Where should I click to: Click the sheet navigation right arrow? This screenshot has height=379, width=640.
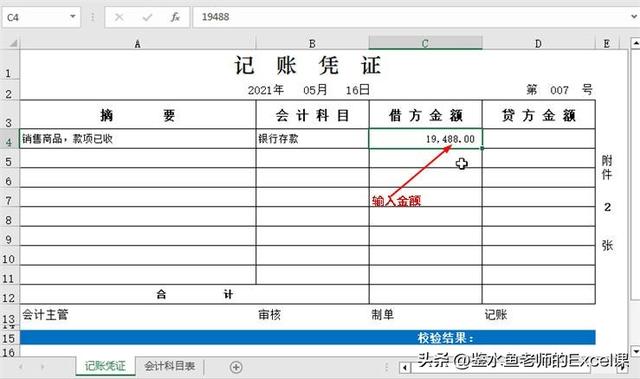(x=42, y=367)
